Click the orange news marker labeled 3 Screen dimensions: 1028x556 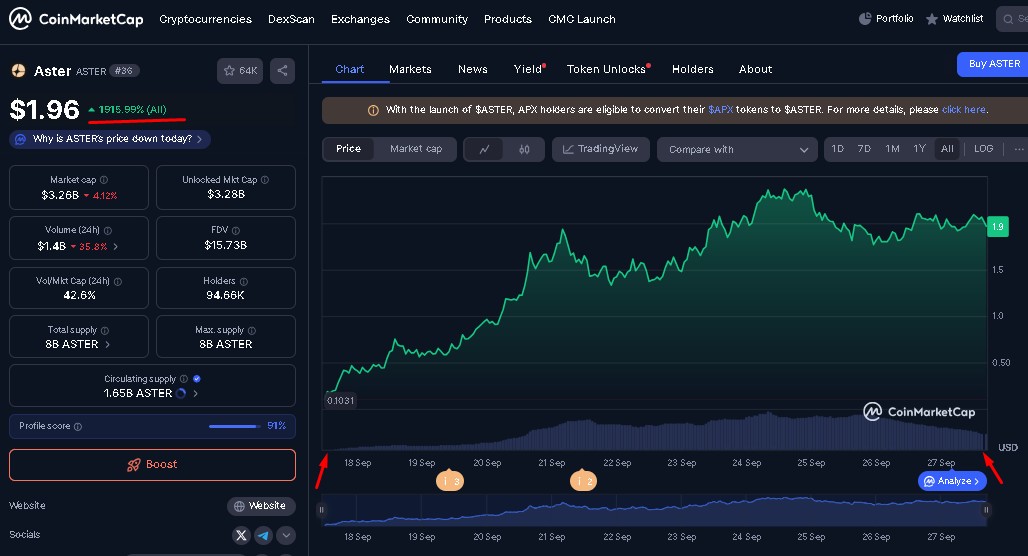click(x=450, y=481)
